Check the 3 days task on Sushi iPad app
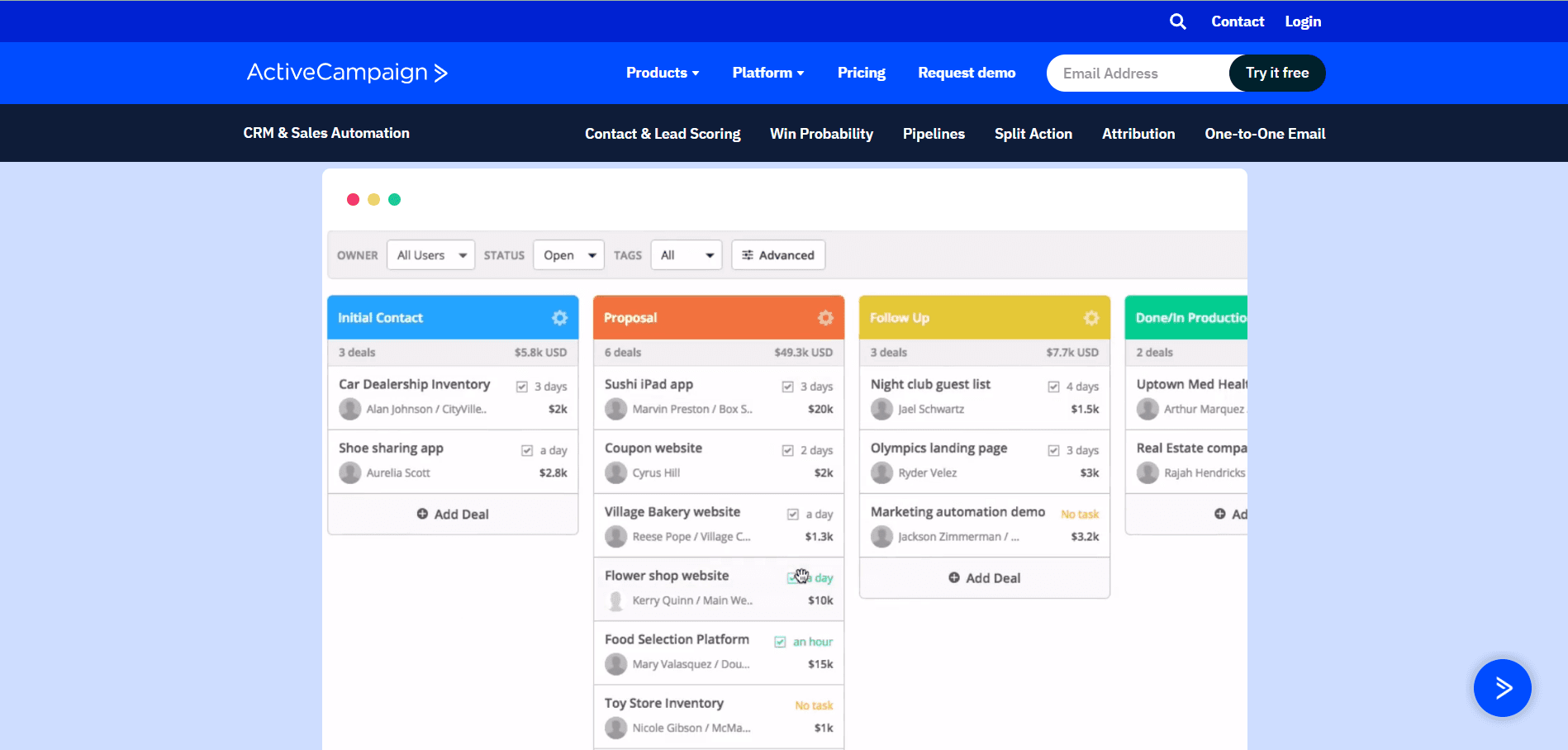The height and width of the screenshot is (750, 1568). point(787,386)
